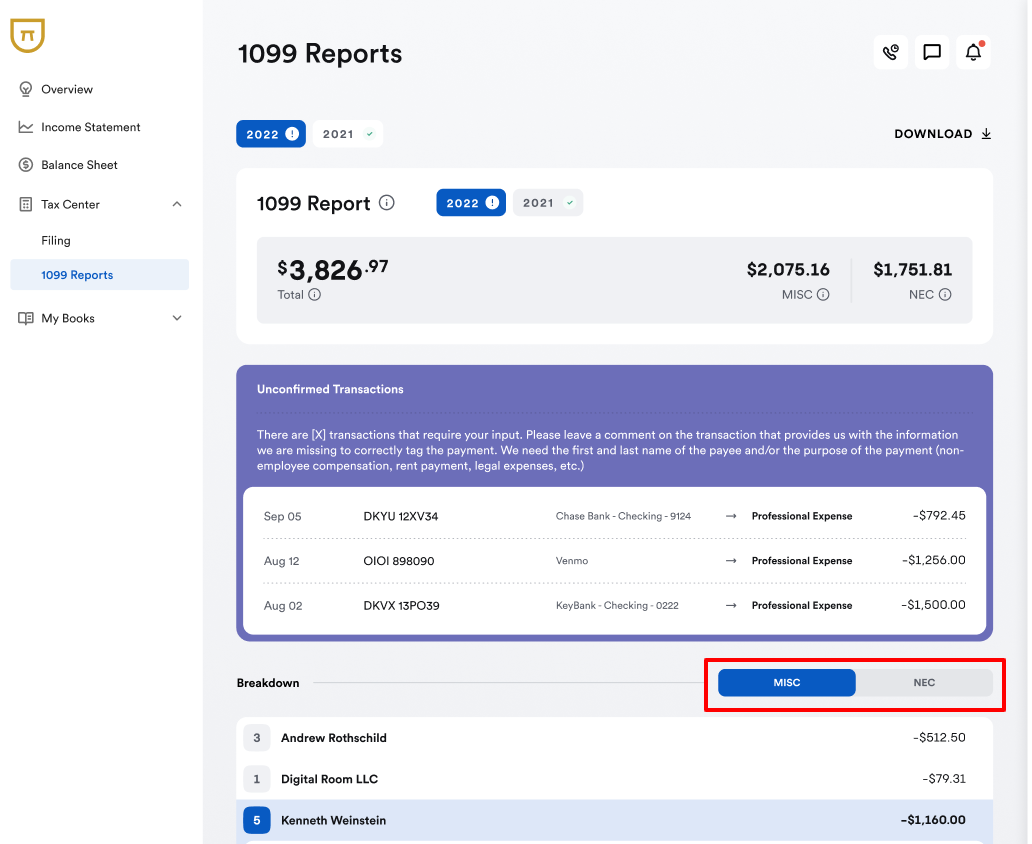View notifications via the bell icon
The image size is (1032, 844).
pyautogui.click(x=973, y=52)
